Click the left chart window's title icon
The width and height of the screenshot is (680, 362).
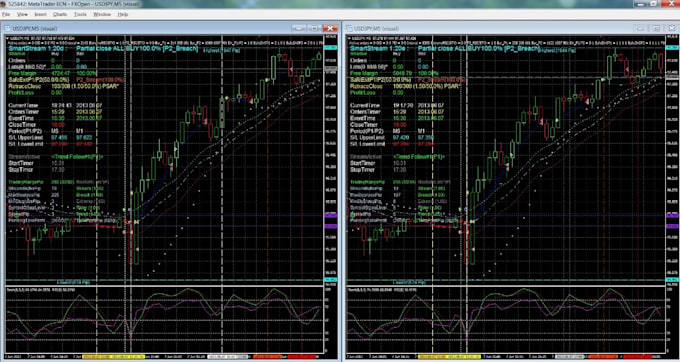point(7,28)
